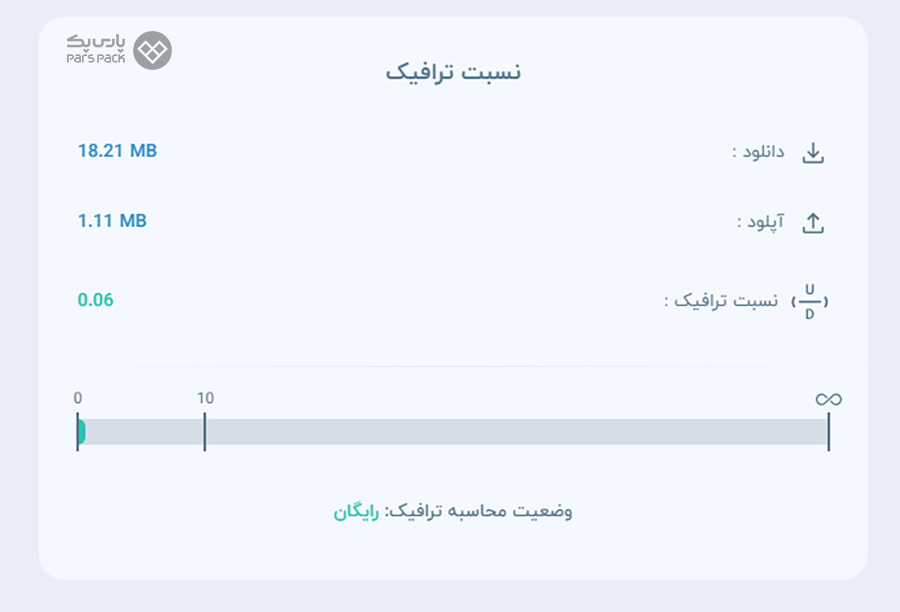
Task: Click the 18.21 MB download value
Action: coord(117,150)
